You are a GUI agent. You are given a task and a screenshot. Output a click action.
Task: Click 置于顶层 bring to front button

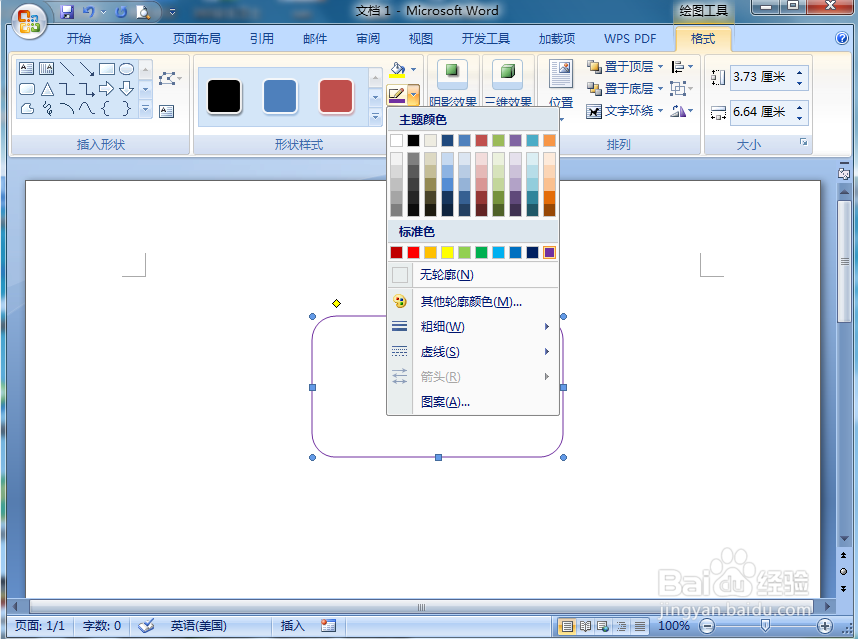point(621,67)
